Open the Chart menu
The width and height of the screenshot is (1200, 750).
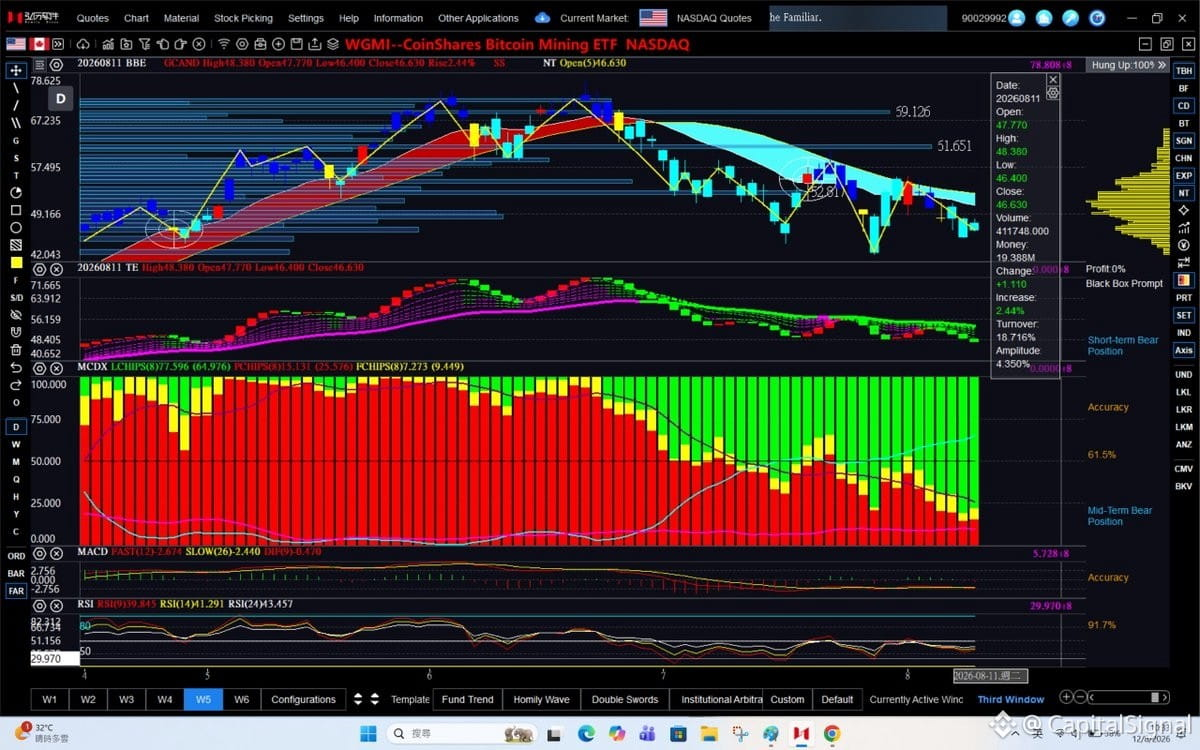point(136,18)
